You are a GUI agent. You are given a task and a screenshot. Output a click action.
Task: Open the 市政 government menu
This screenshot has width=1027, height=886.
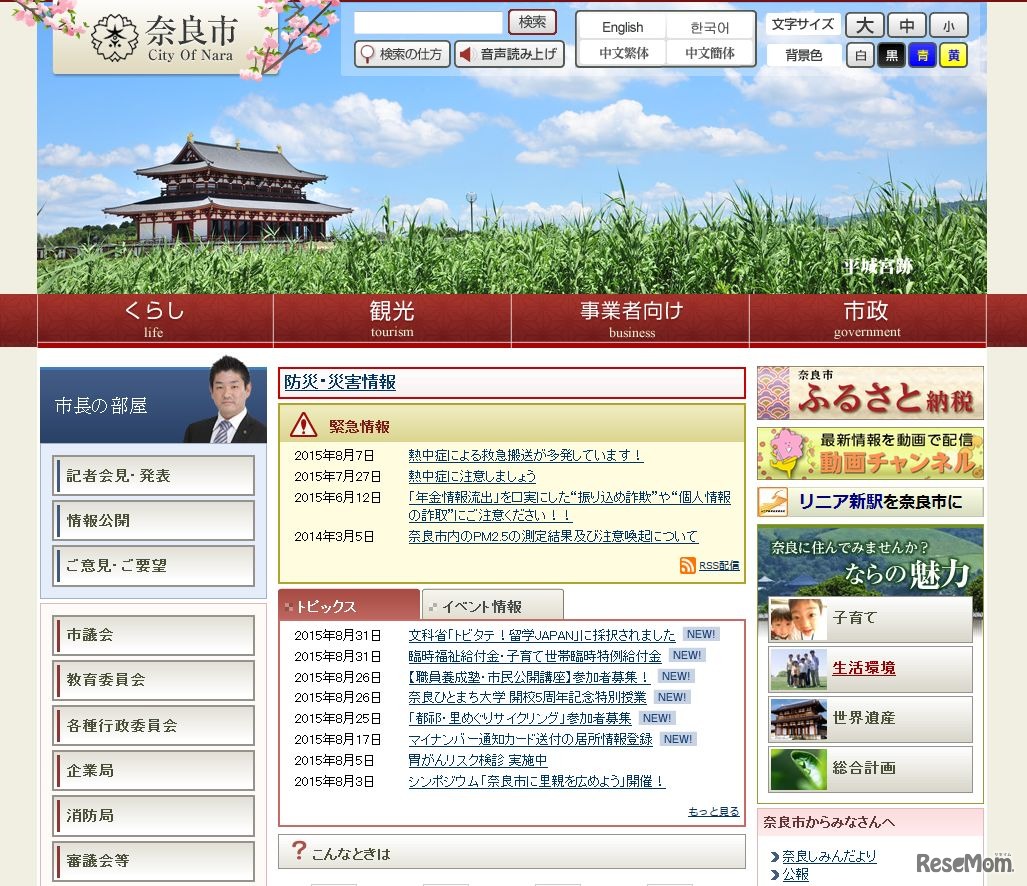[x=867, y=320]
